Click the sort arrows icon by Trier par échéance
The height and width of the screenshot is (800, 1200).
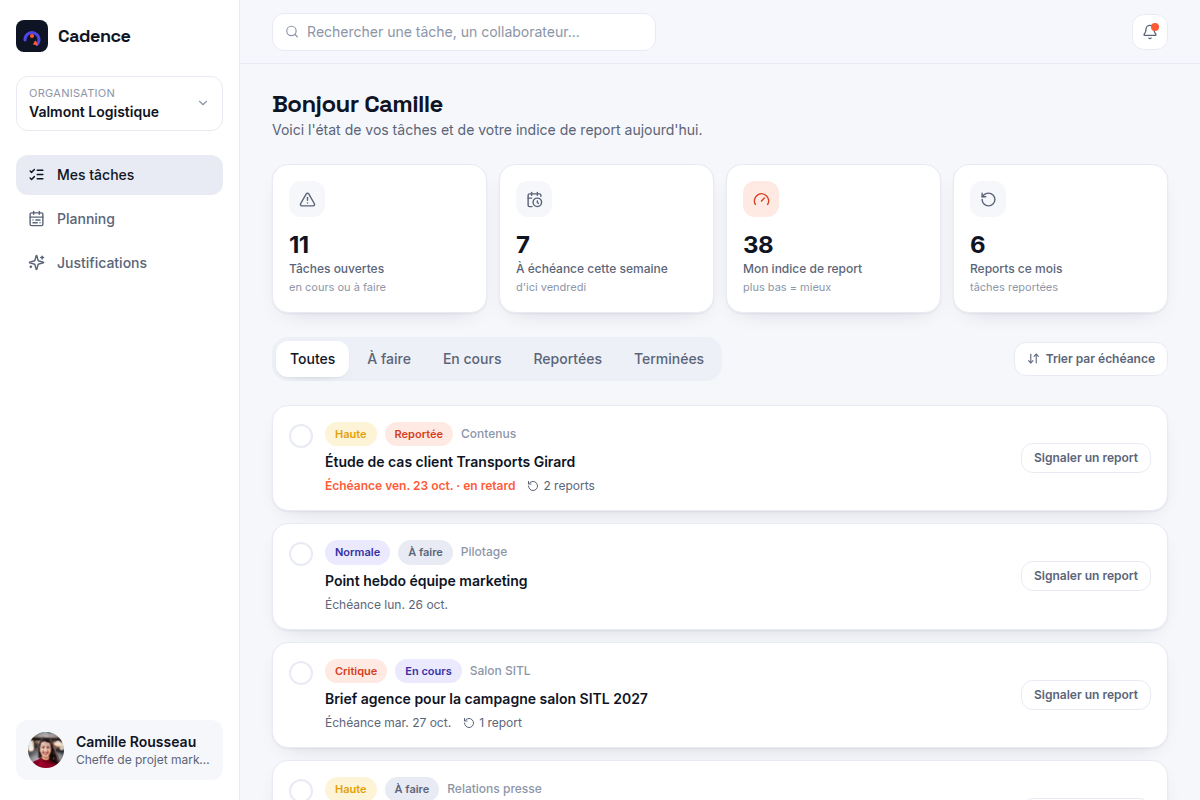[1033, 359]
